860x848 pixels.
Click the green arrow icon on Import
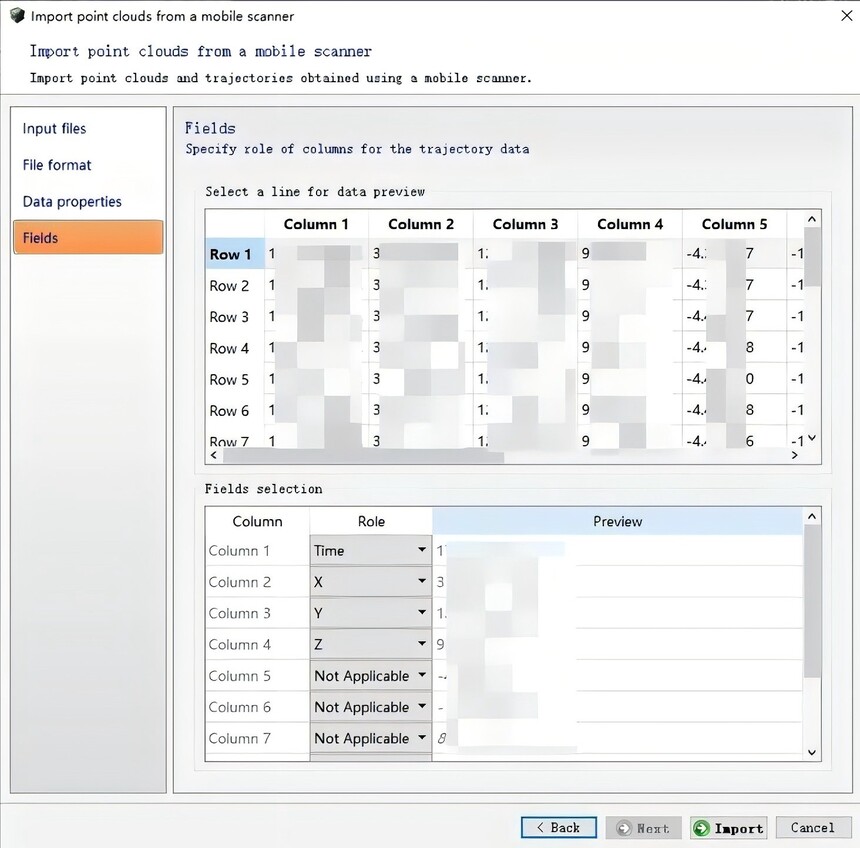tap(701, 828)
